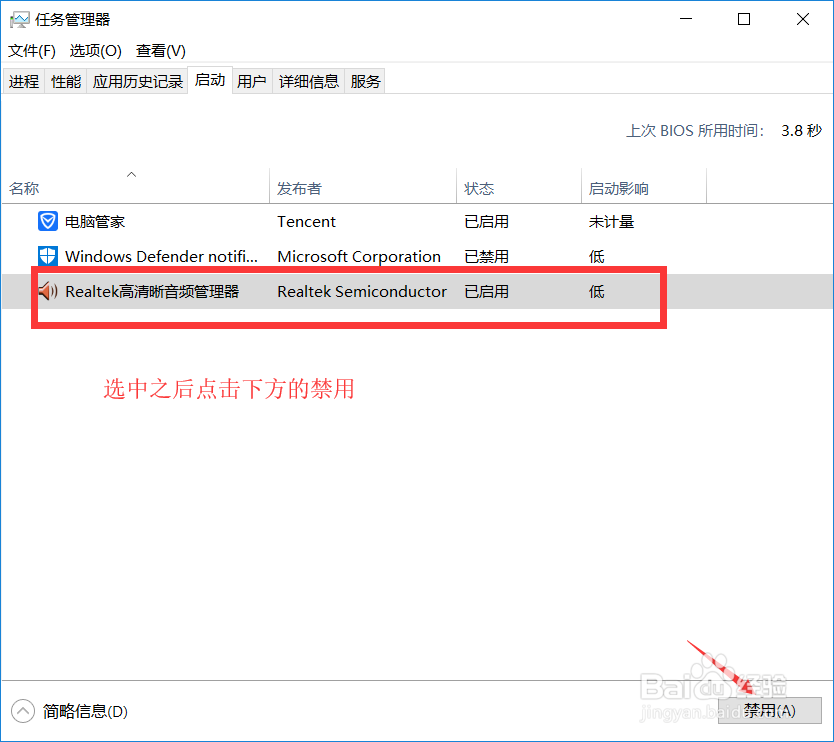
Task: Open the 选项(O) menu
Action: point(96,51)
